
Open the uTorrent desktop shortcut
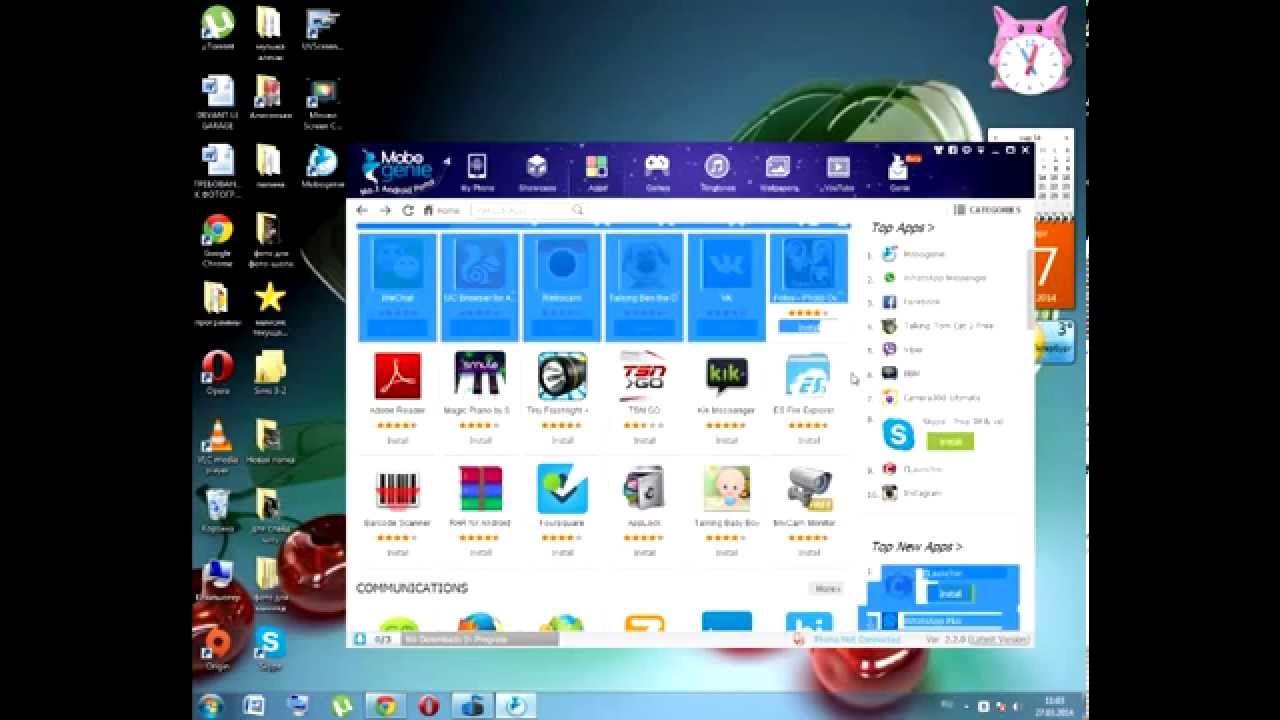(x=217, y=28)
